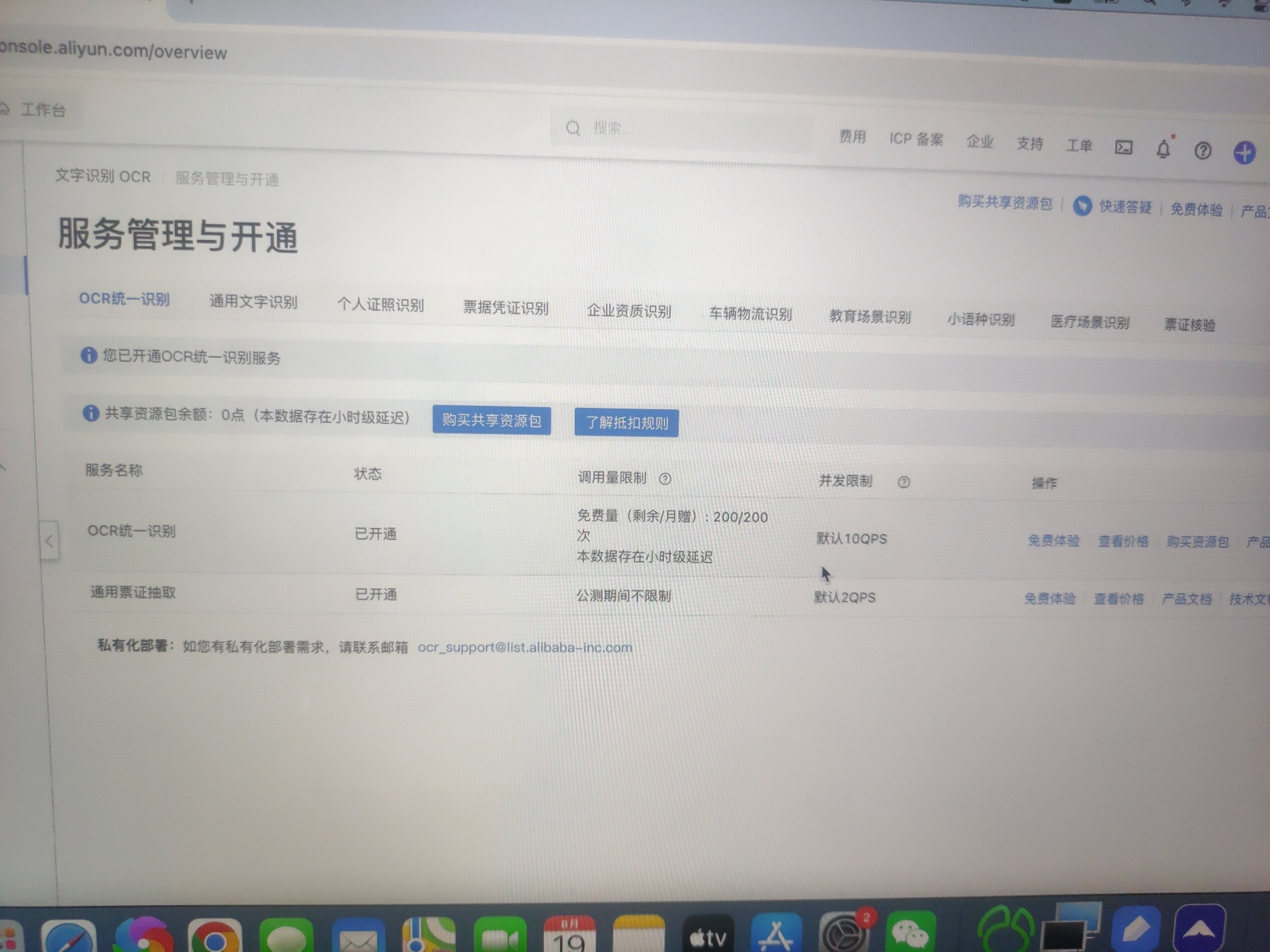Click 免费体验 in 通用票证抽取 row

1050,599
